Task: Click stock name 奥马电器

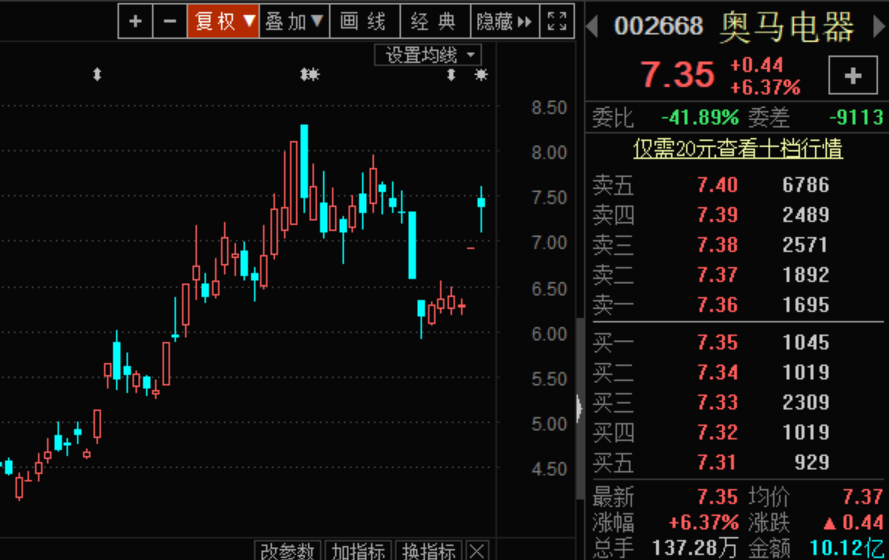Action: pos(786,27)
